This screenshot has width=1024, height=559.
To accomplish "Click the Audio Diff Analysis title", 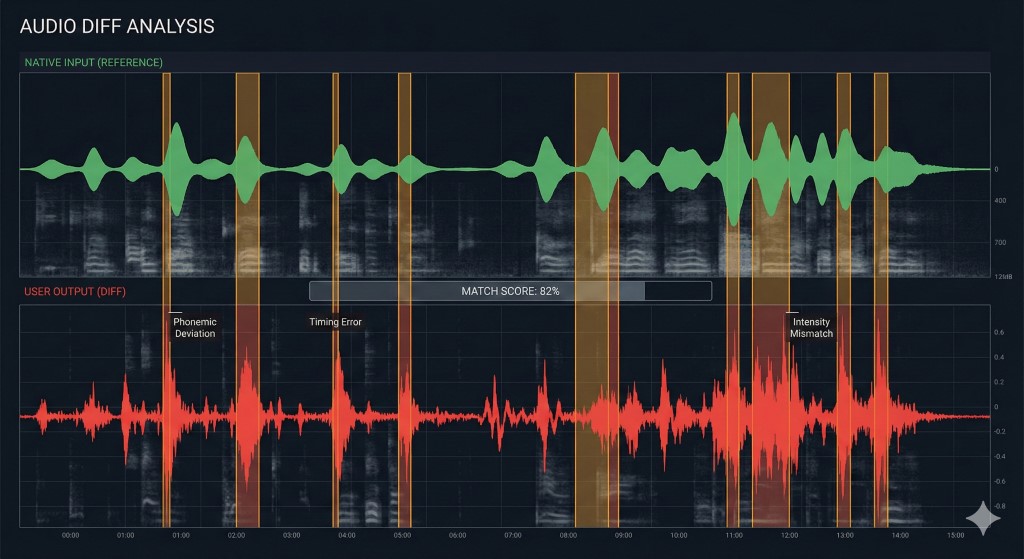I will tap(117, 26).
